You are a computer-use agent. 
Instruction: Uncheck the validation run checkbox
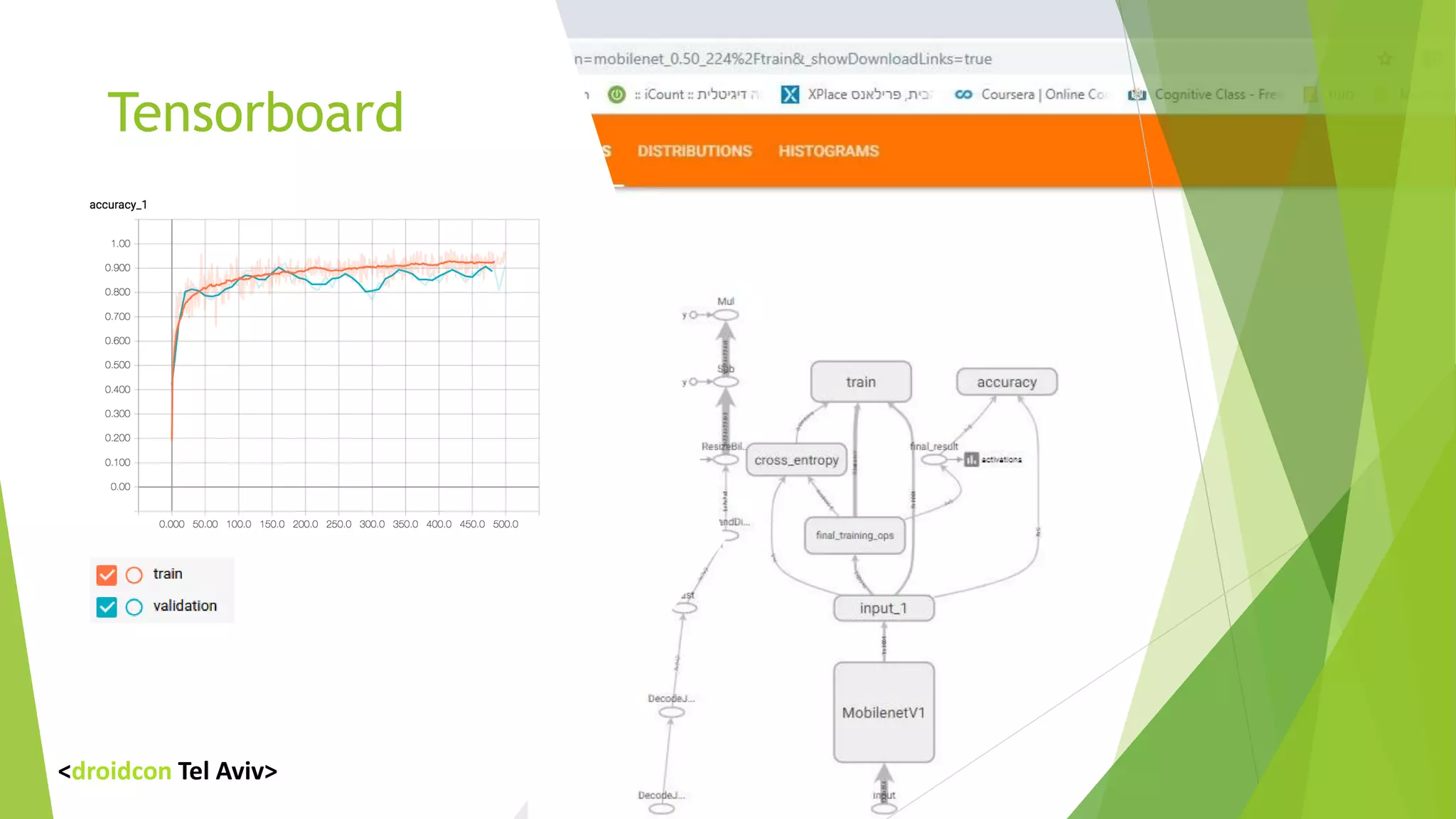pos(107,606)
